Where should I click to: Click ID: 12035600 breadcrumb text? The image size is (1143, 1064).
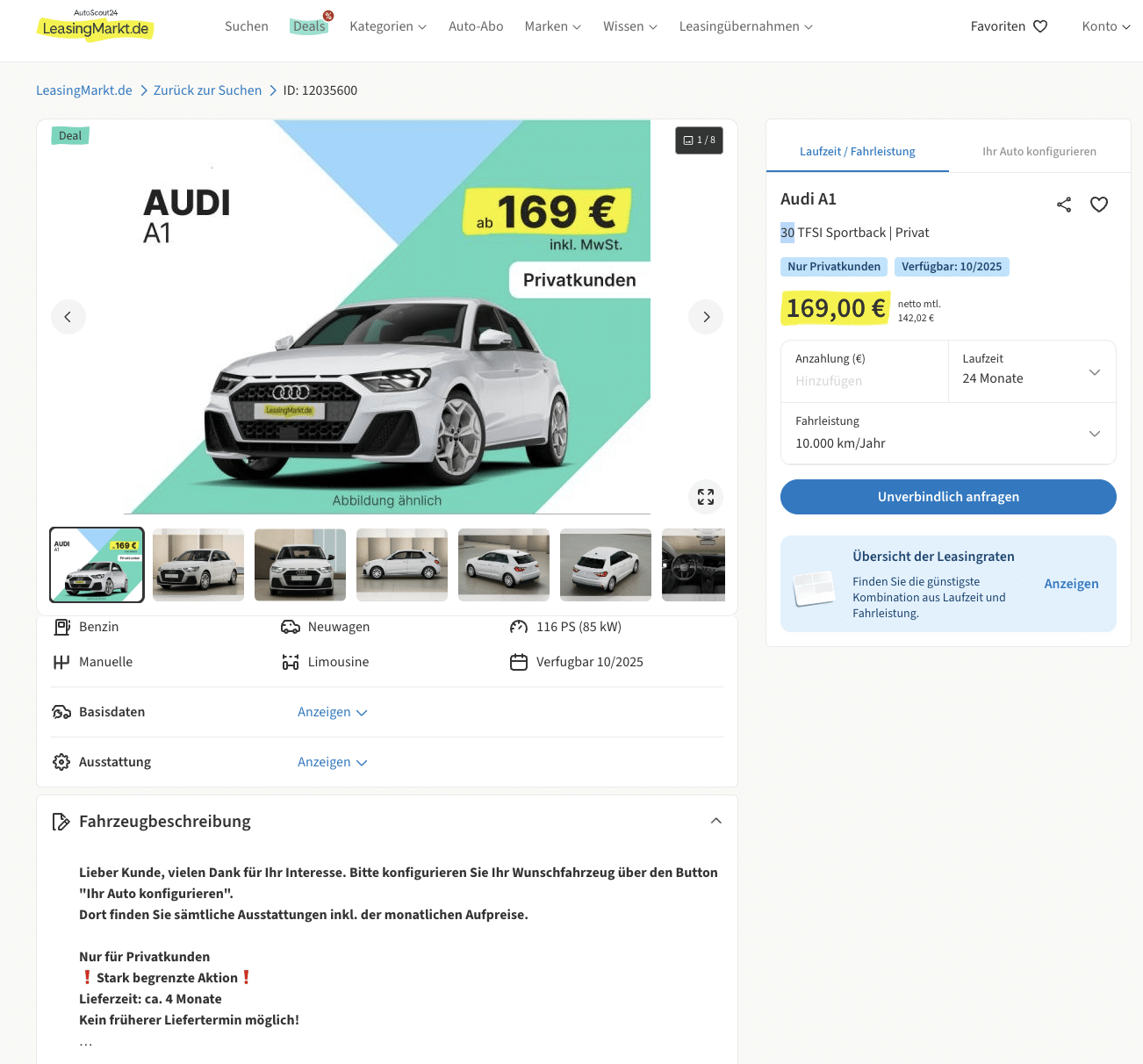[320, 90]
